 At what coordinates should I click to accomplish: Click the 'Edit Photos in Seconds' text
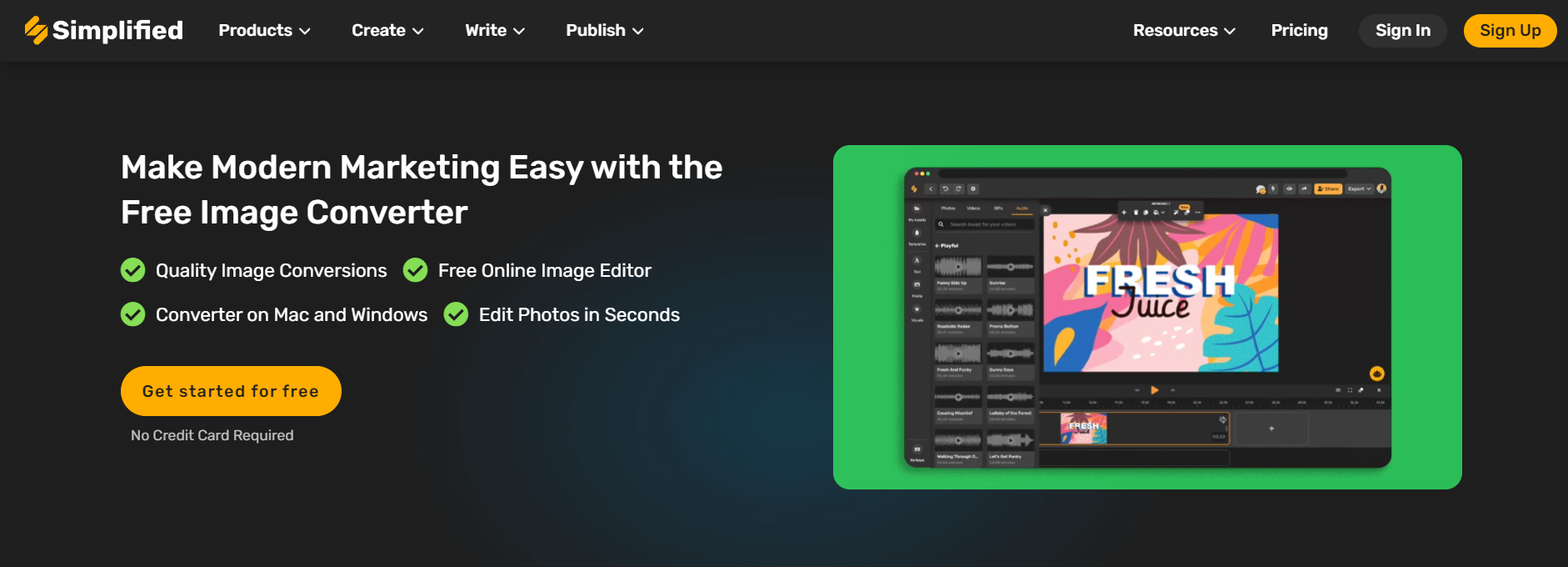(579, 314)
